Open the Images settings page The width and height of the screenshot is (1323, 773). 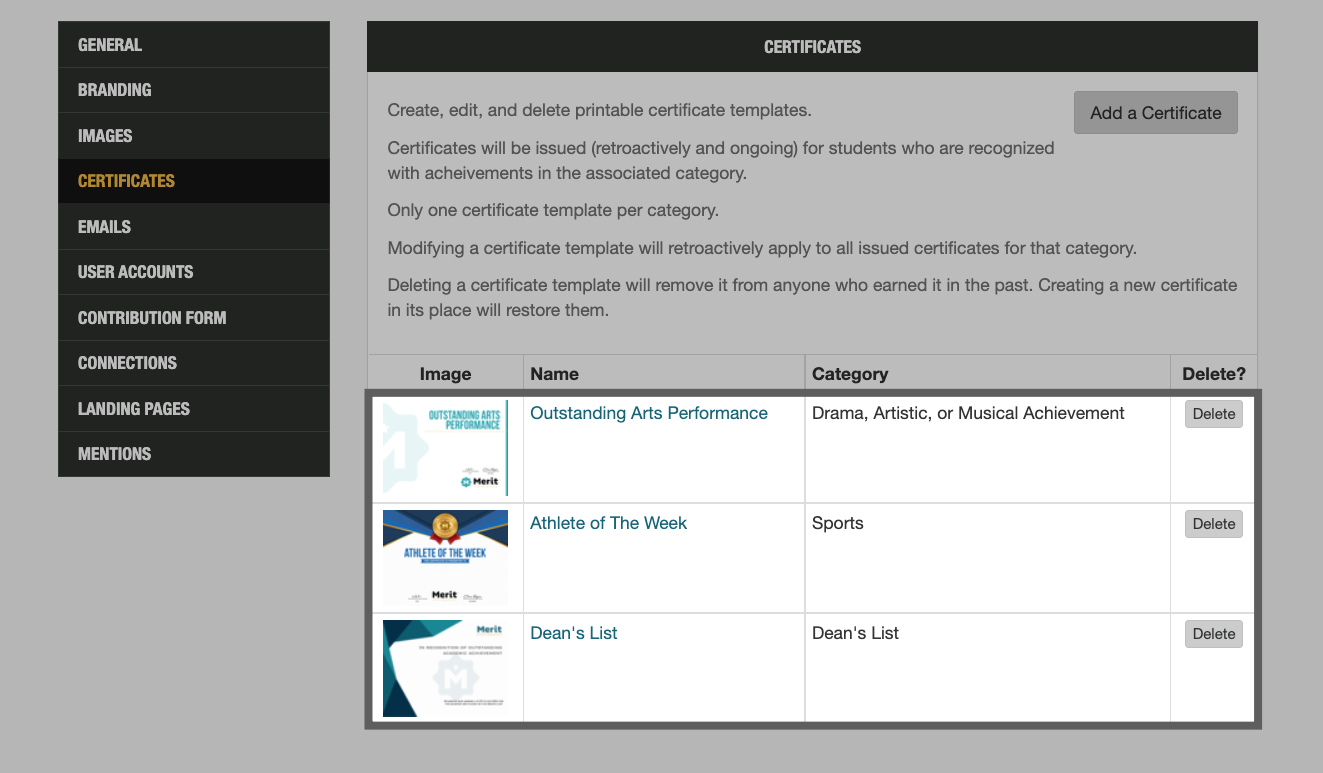point(103,135)
